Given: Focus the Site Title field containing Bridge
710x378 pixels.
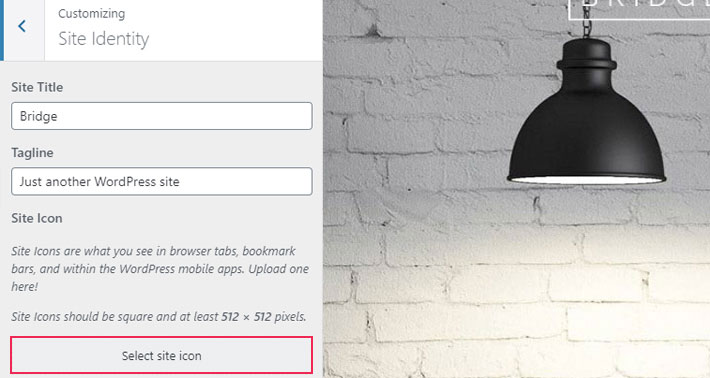Looking at the screenshot, I should click(162, 116).
